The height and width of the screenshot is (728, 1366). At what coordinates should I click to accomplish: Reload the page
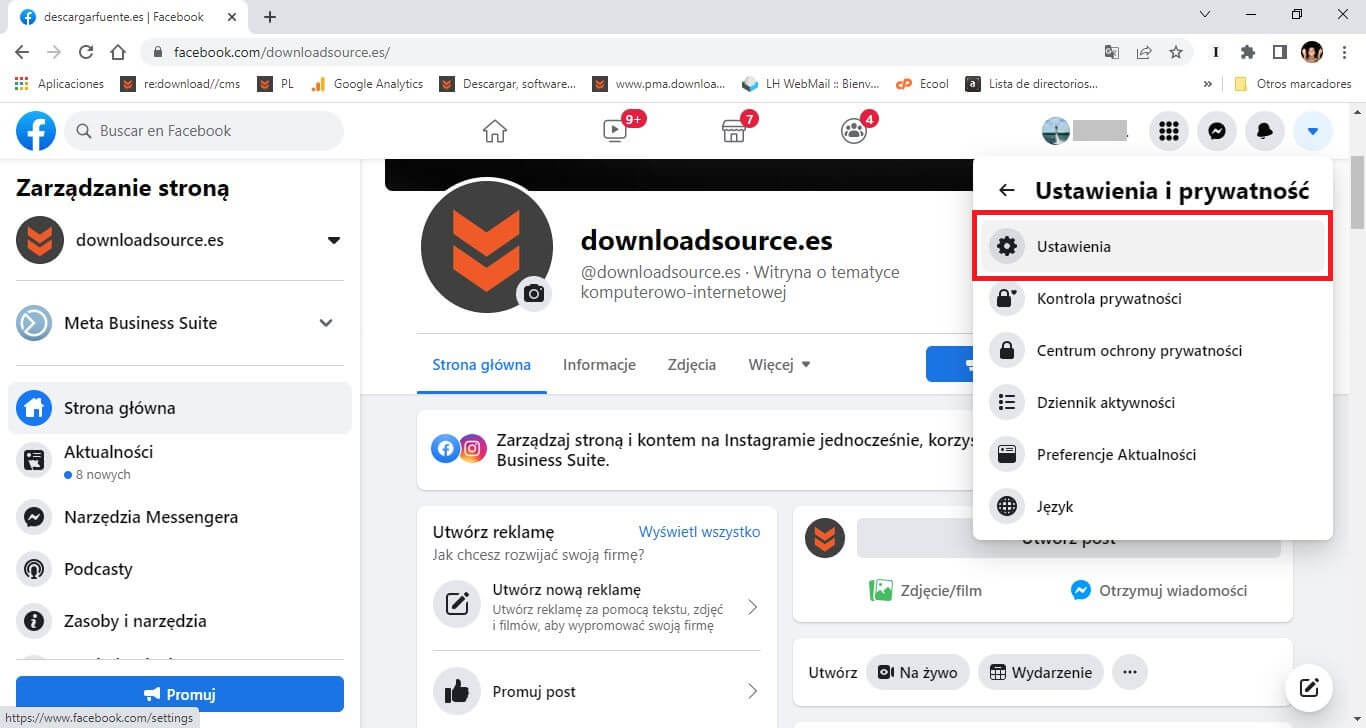(86, 52)
